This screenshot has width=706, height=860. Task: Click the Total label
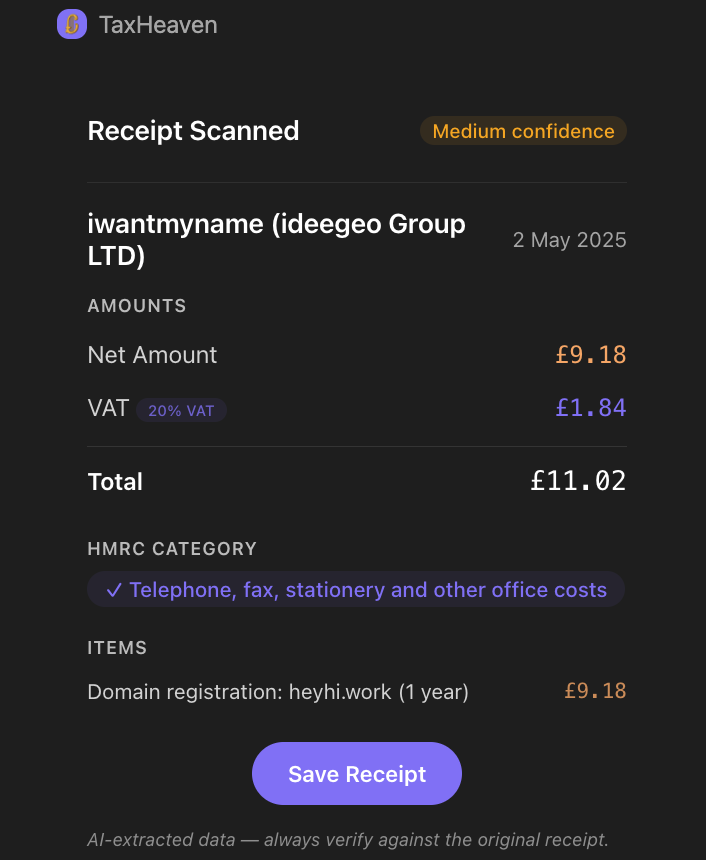(115, 482)
